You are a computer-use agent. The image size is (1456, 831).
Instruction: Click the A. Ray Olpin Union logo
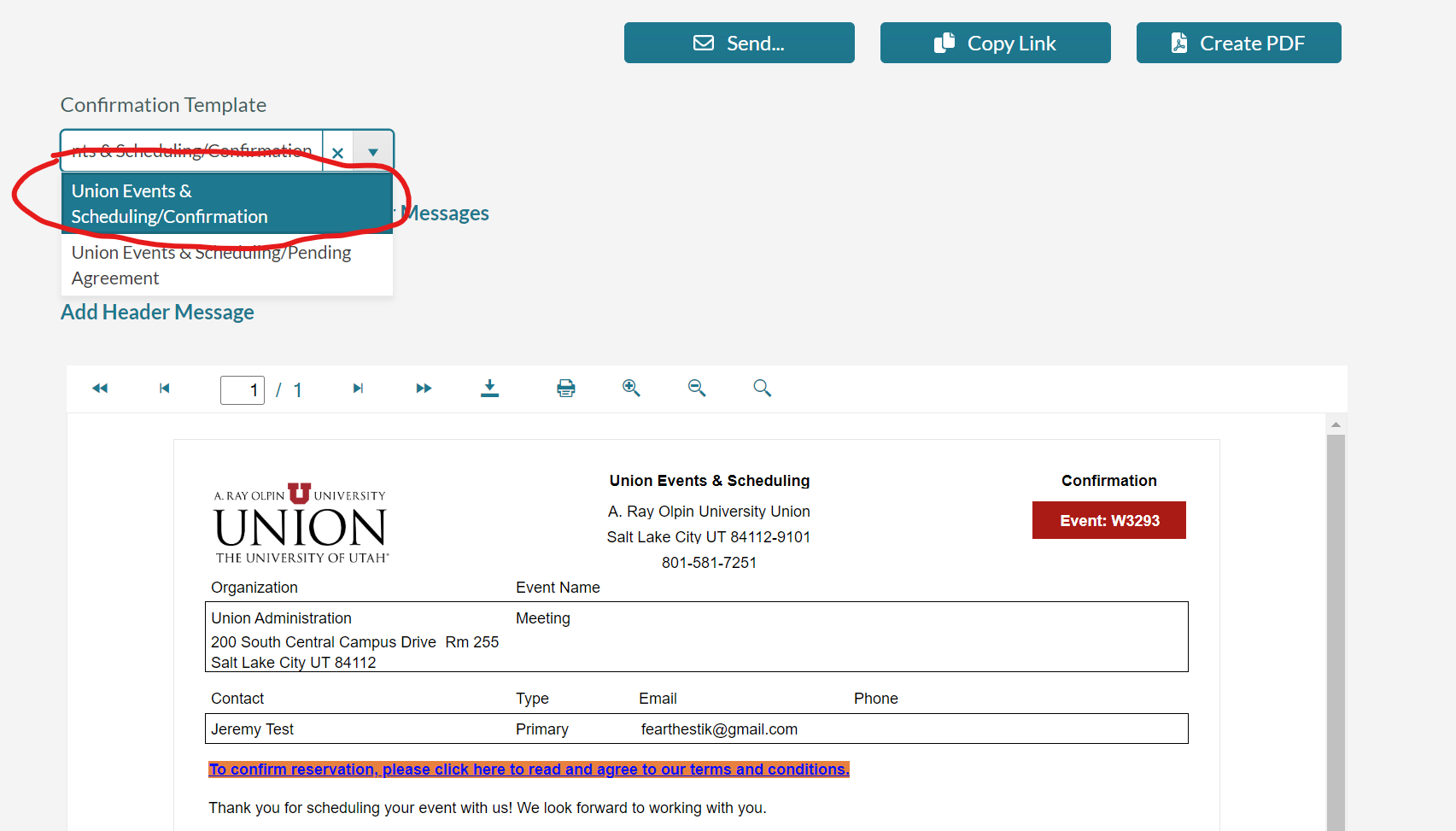tap(301, 523)
